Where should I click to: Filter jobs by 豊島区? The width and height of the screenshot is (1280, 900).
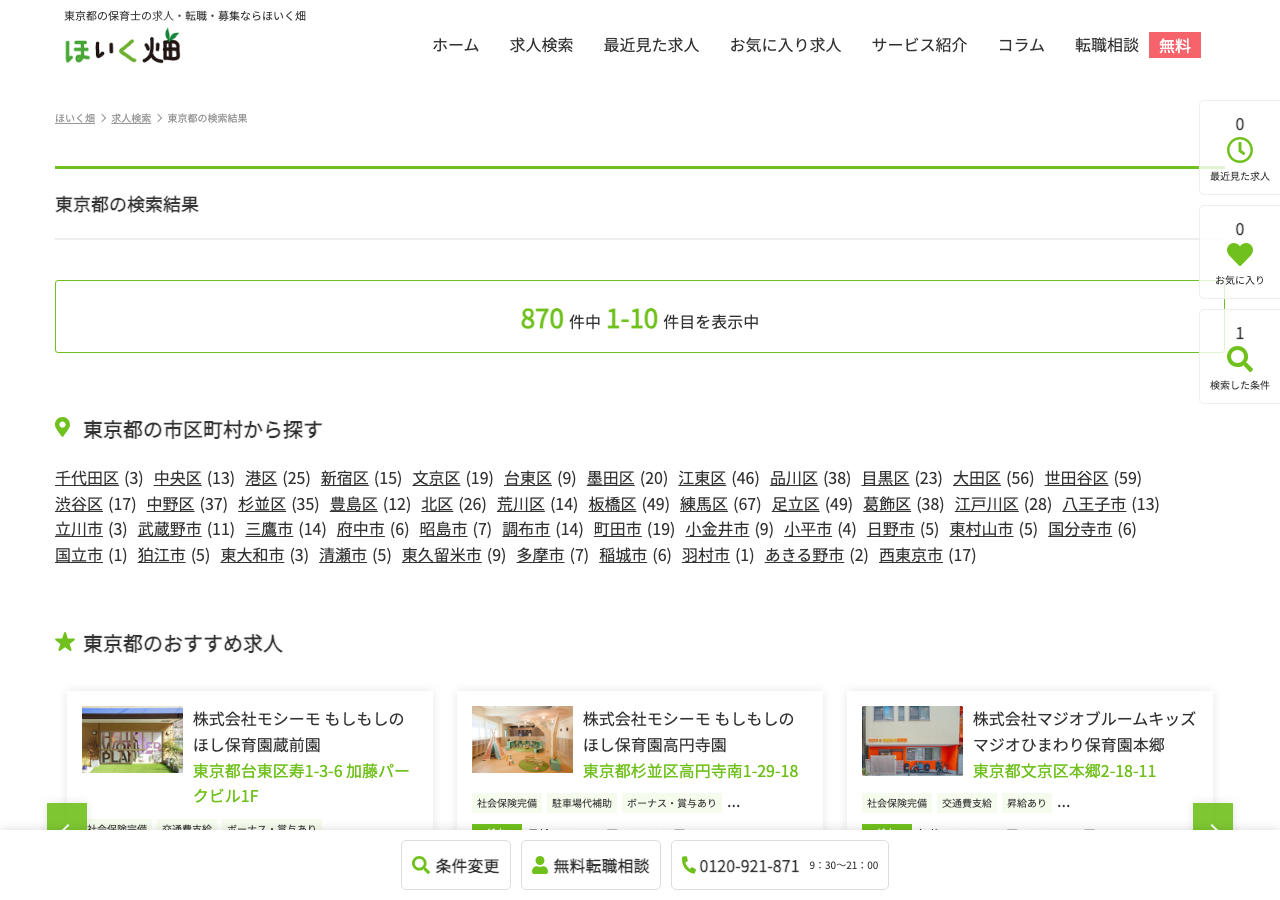tap(354, 504)
